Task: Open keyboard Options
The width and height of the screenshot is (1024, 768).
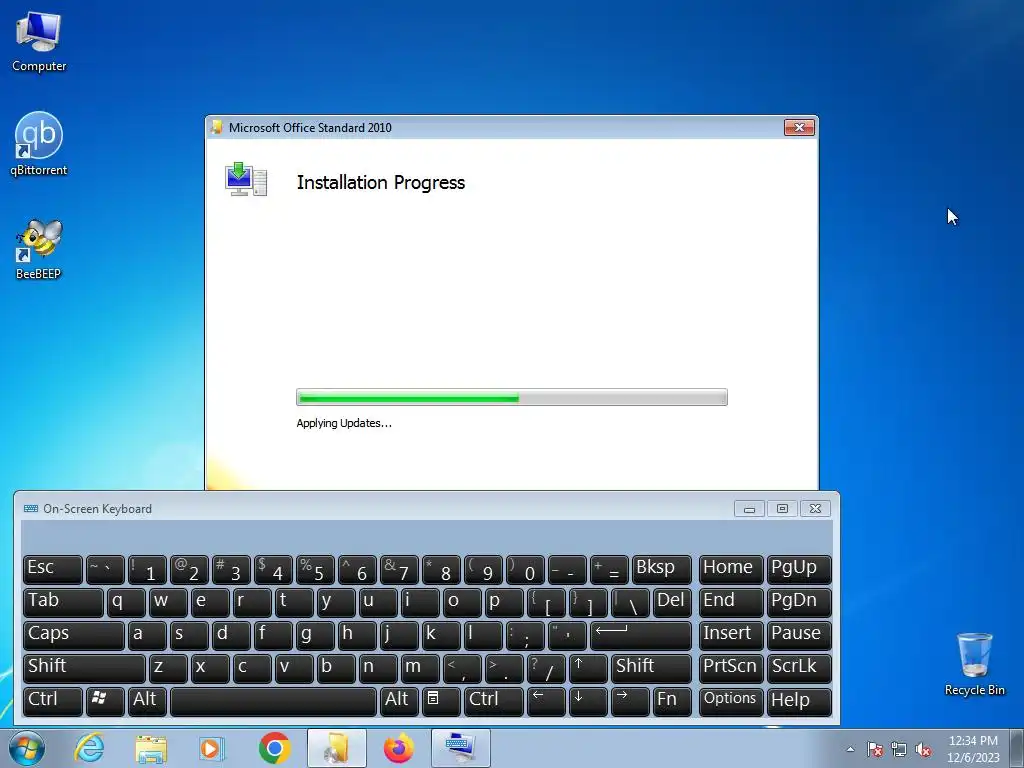Action: 731,701
